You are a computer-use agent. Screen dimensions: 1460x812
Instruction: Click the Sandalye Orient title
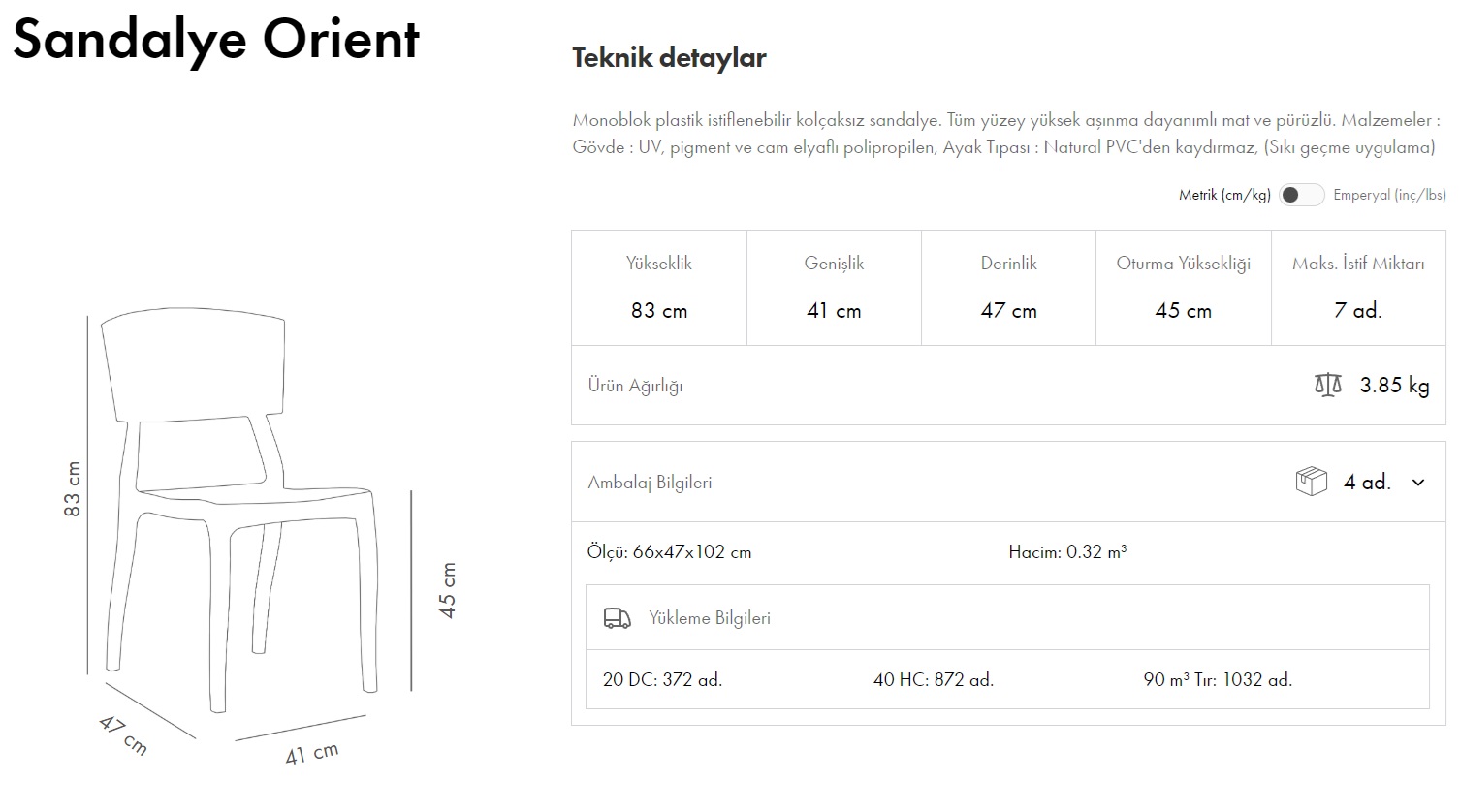[215, 40]
